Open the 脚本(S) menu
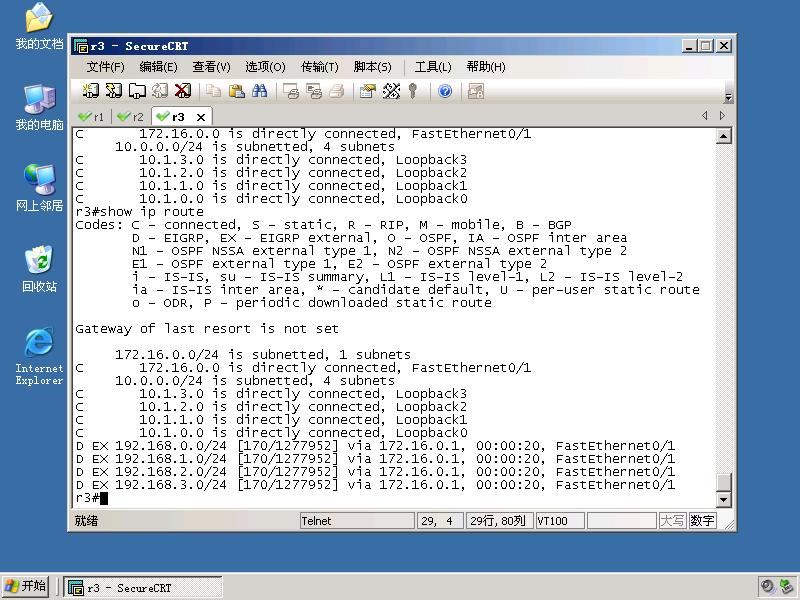 pyautogui.click(x=372, y=67)
